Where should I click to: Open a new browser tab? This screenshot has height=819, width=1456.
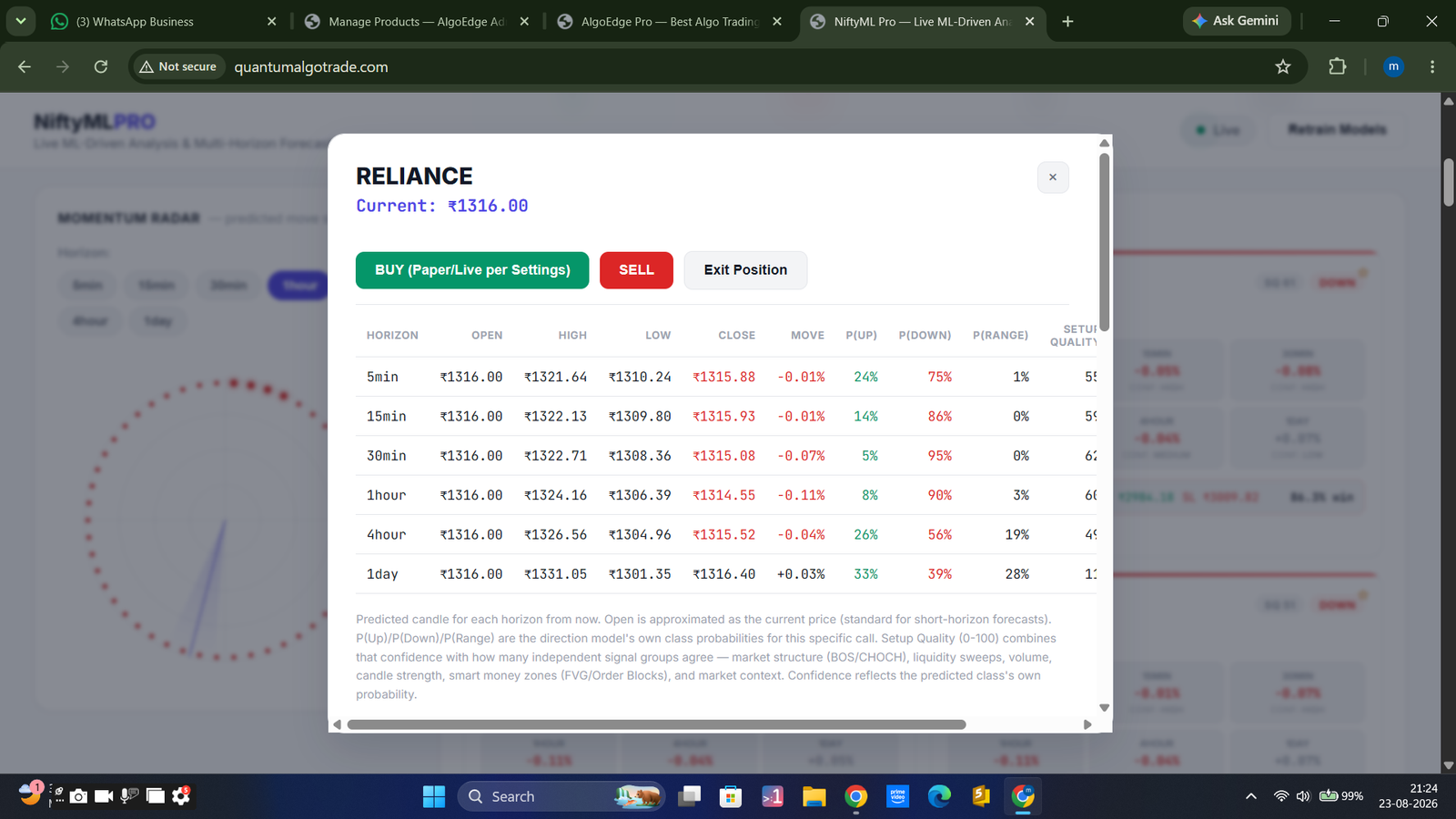1067,22
